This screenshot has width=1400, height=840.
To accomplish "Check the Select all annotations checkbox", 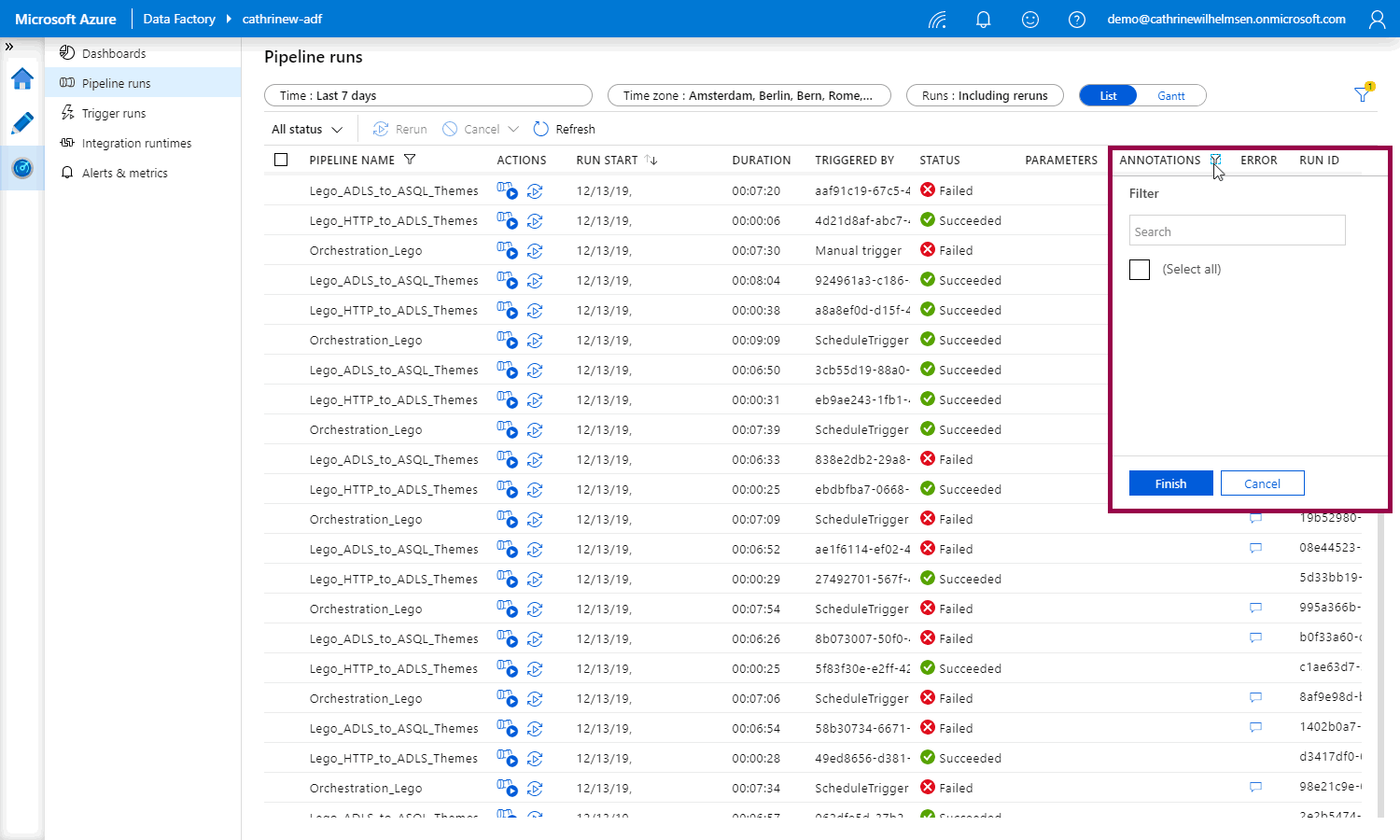I will pos(1140,270).
